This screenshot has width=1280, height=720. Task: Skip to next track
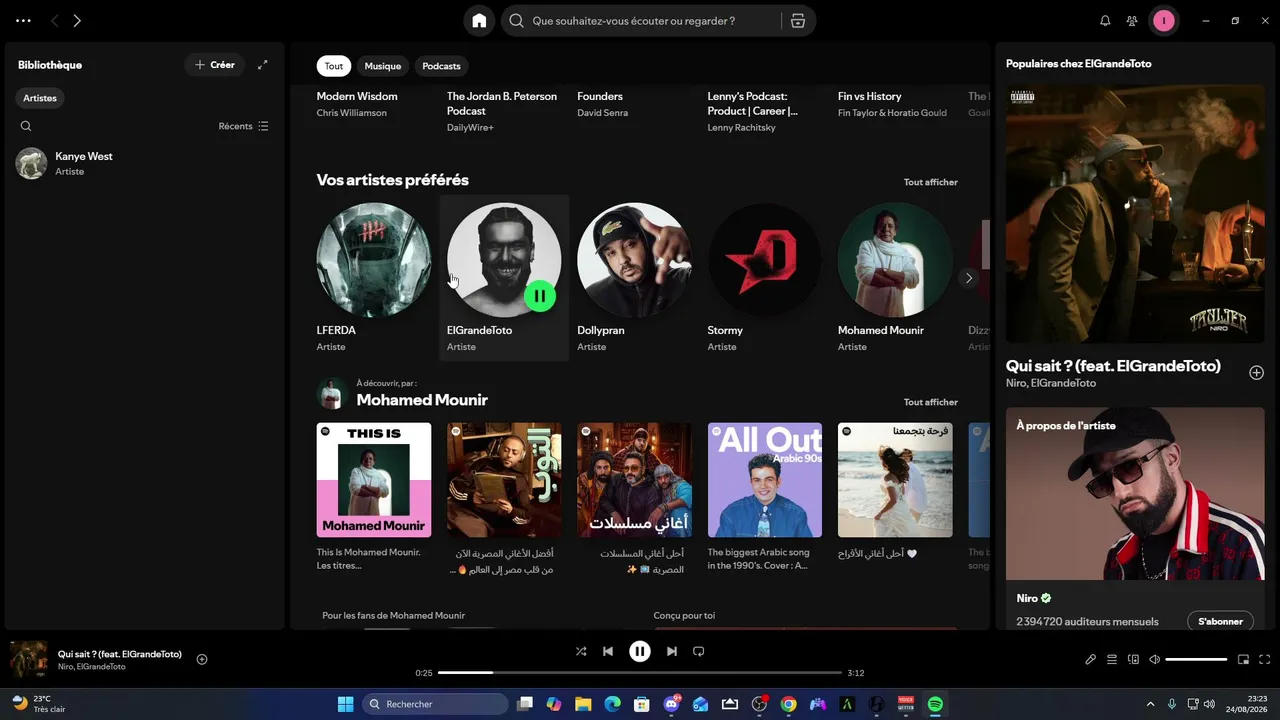(x=672, y=651)
